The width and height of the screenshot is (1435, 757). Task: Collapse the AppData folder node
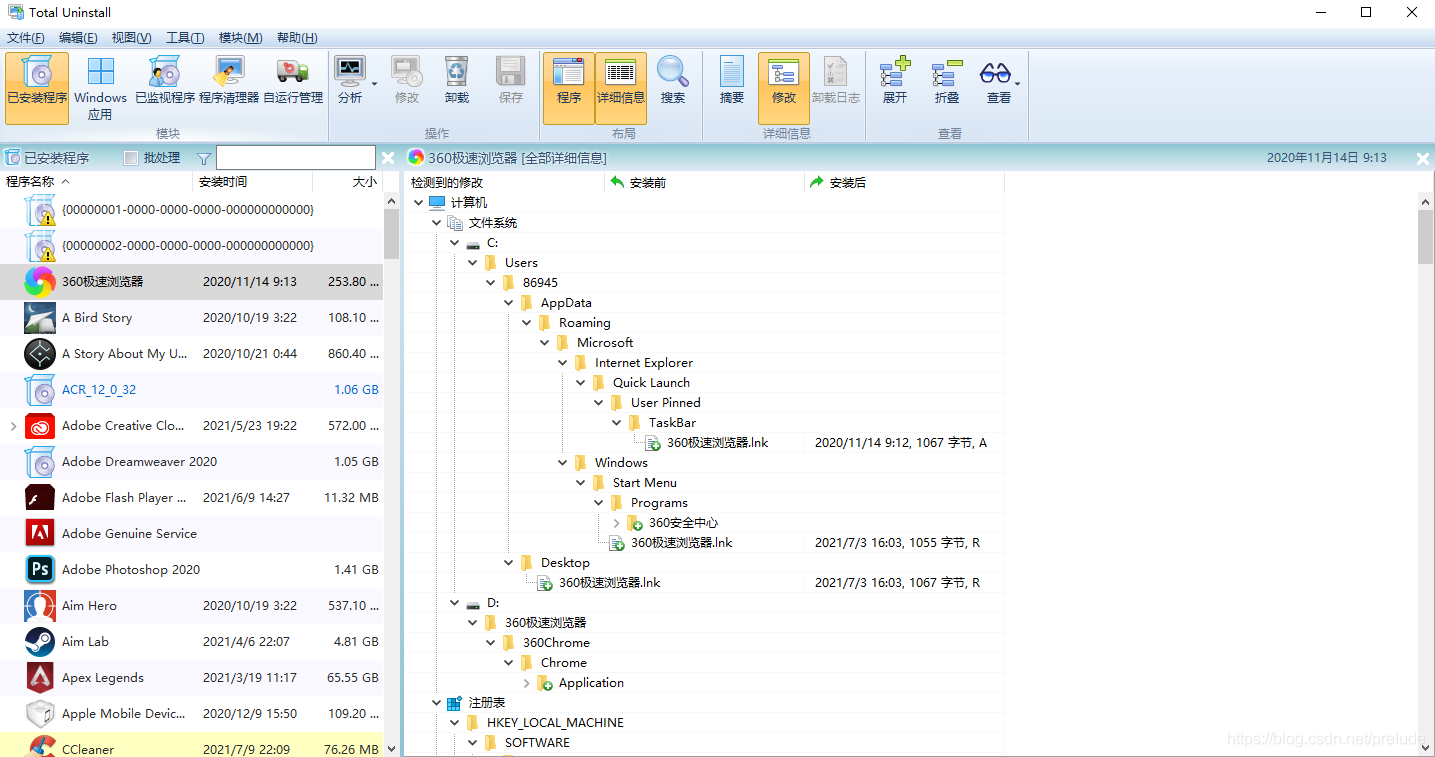click(508, 303)
